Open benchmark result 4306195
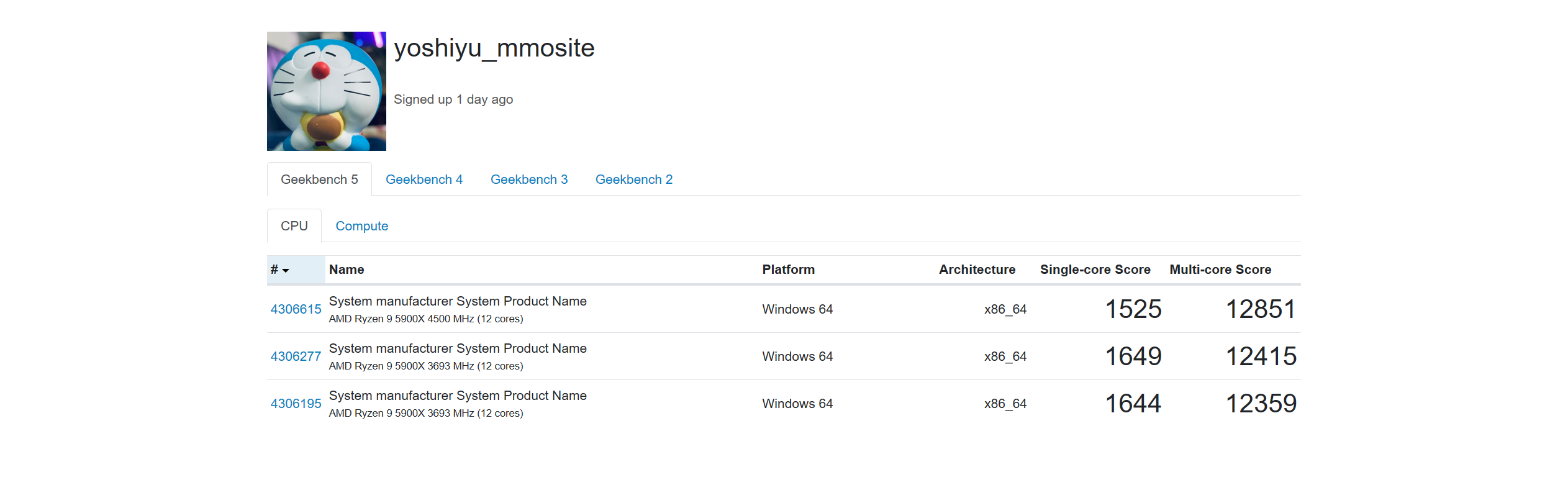 (x=296, y=404)
